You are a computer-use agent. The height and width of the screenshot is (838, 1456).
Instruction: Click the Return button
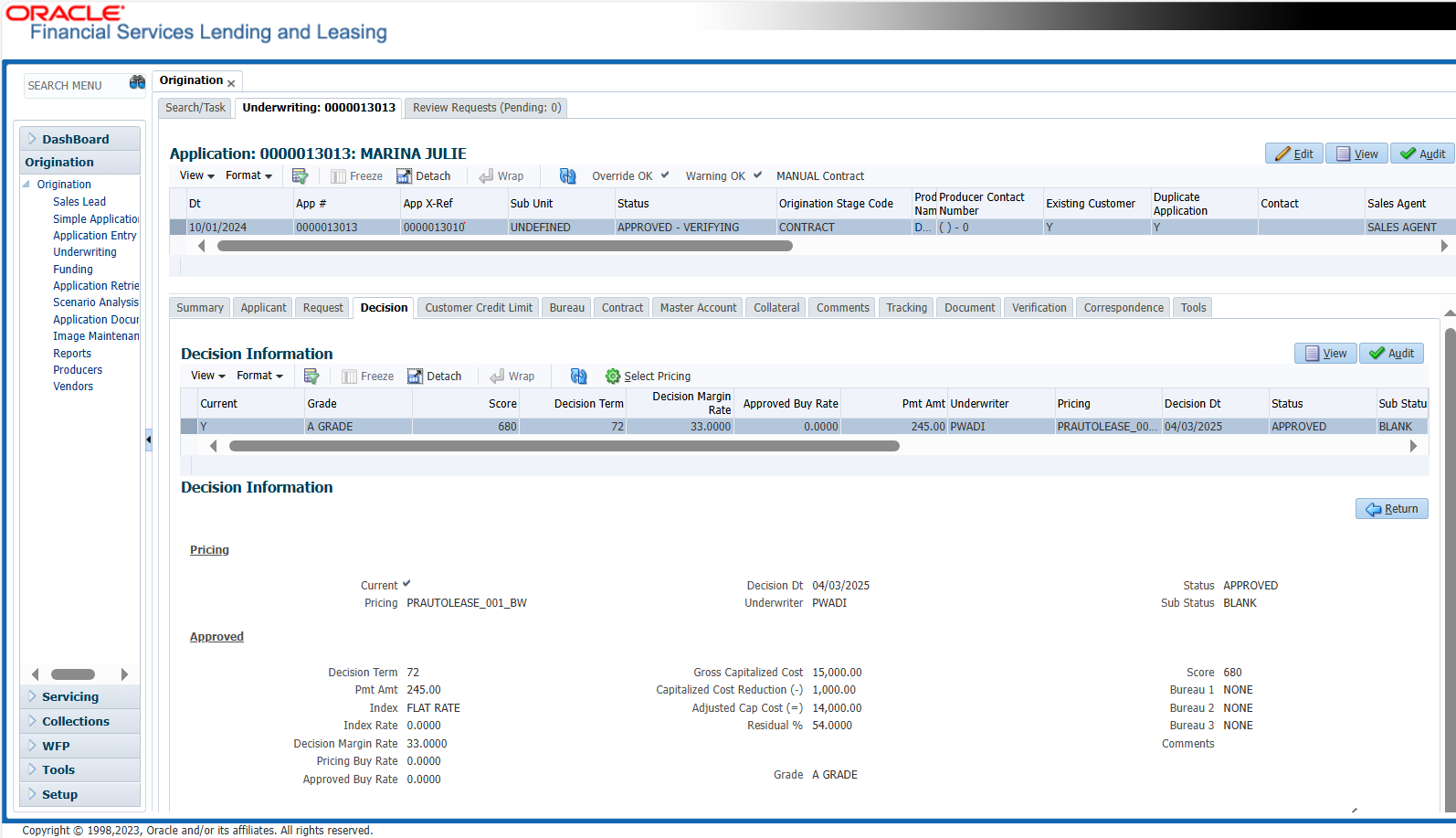tap(1391, 509)
